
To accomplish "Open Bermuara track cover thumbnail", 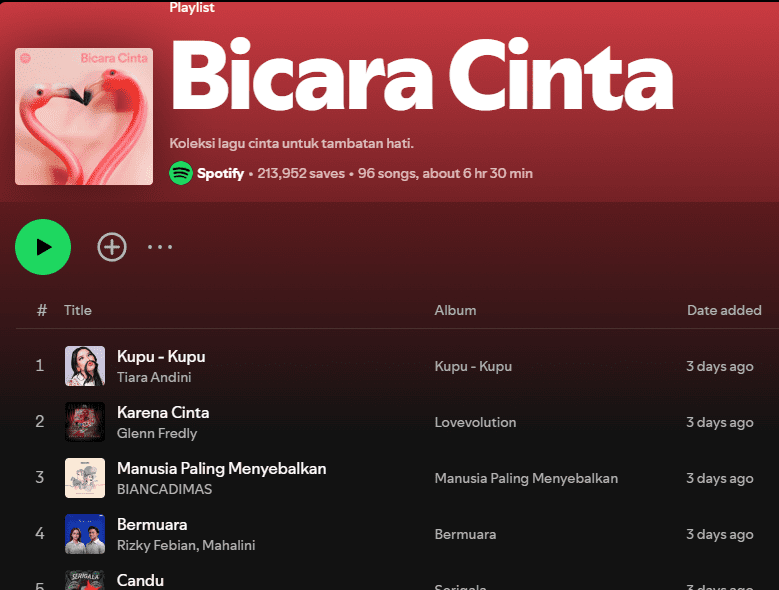I will (85, 534).
